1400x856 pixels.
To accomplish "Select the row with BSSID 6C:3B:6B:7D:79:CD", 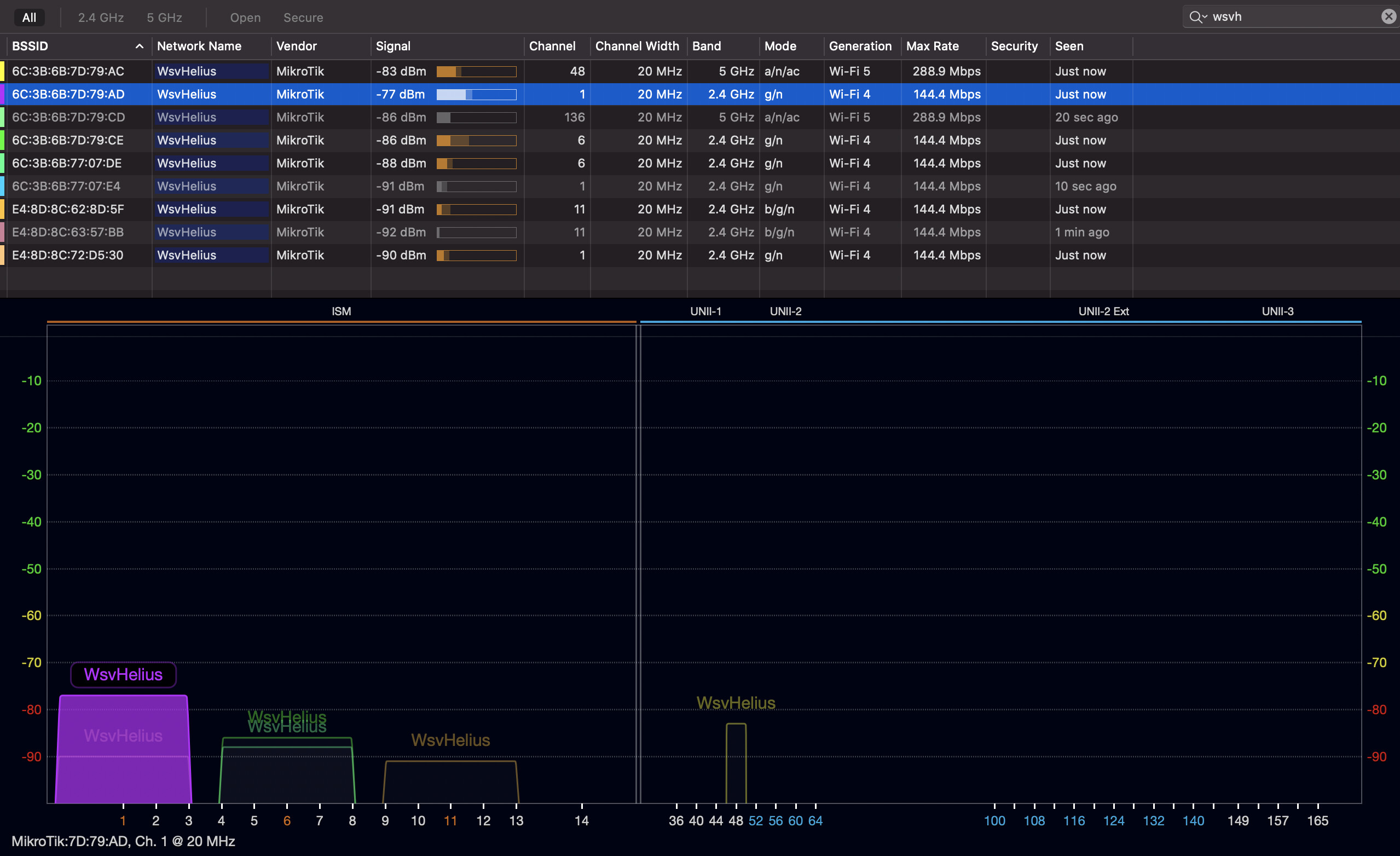I will coord(700,117).
